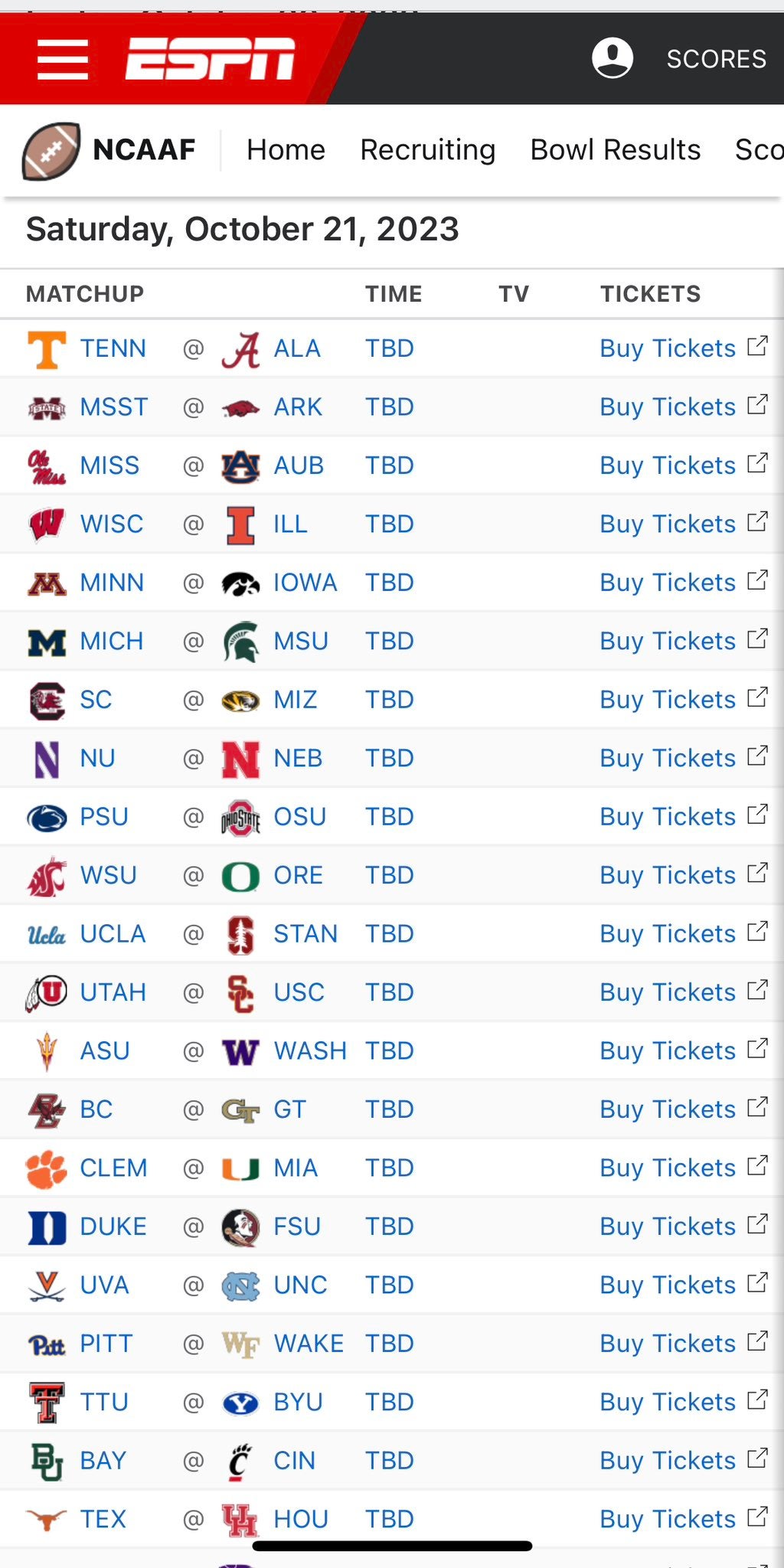Viewport: 784px width, 1568px height.
Task: Tap the NCAAF football icon
Action: (51, 151)
